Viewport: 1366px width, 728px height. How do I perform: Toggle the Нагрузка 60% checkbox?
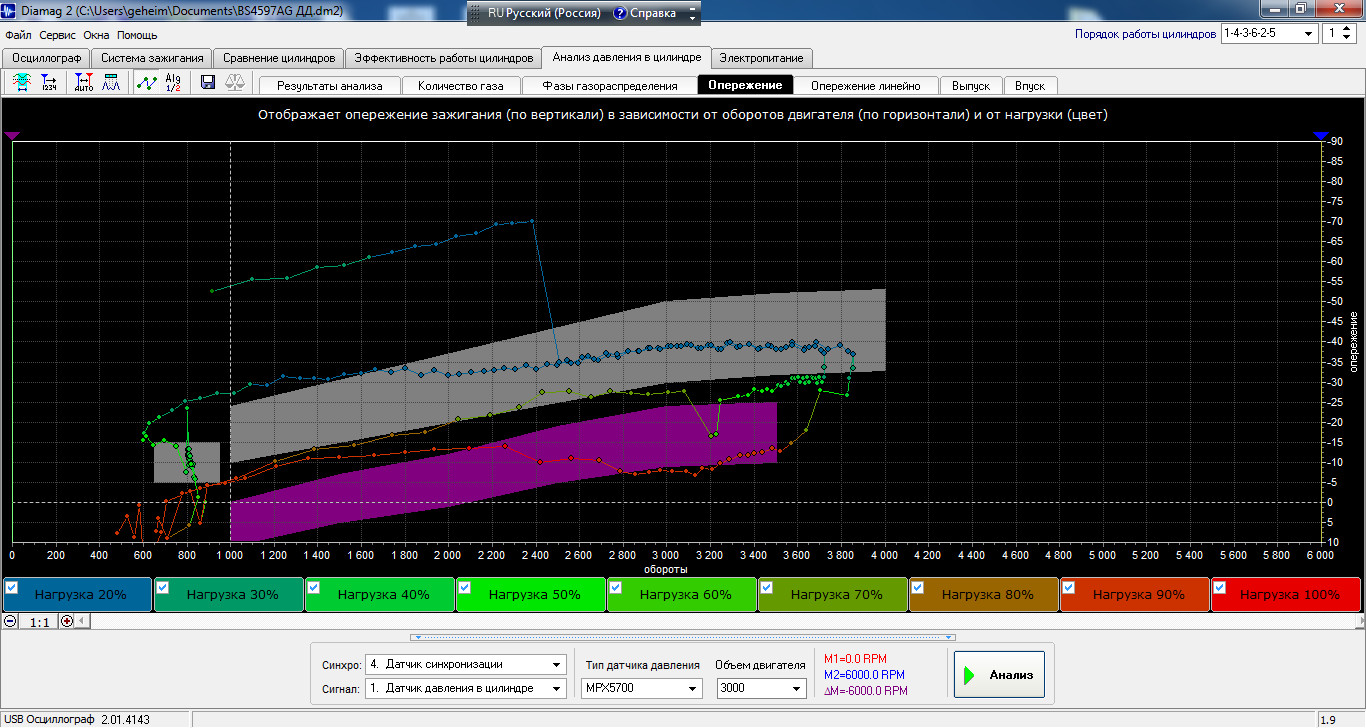coord(616,587)
